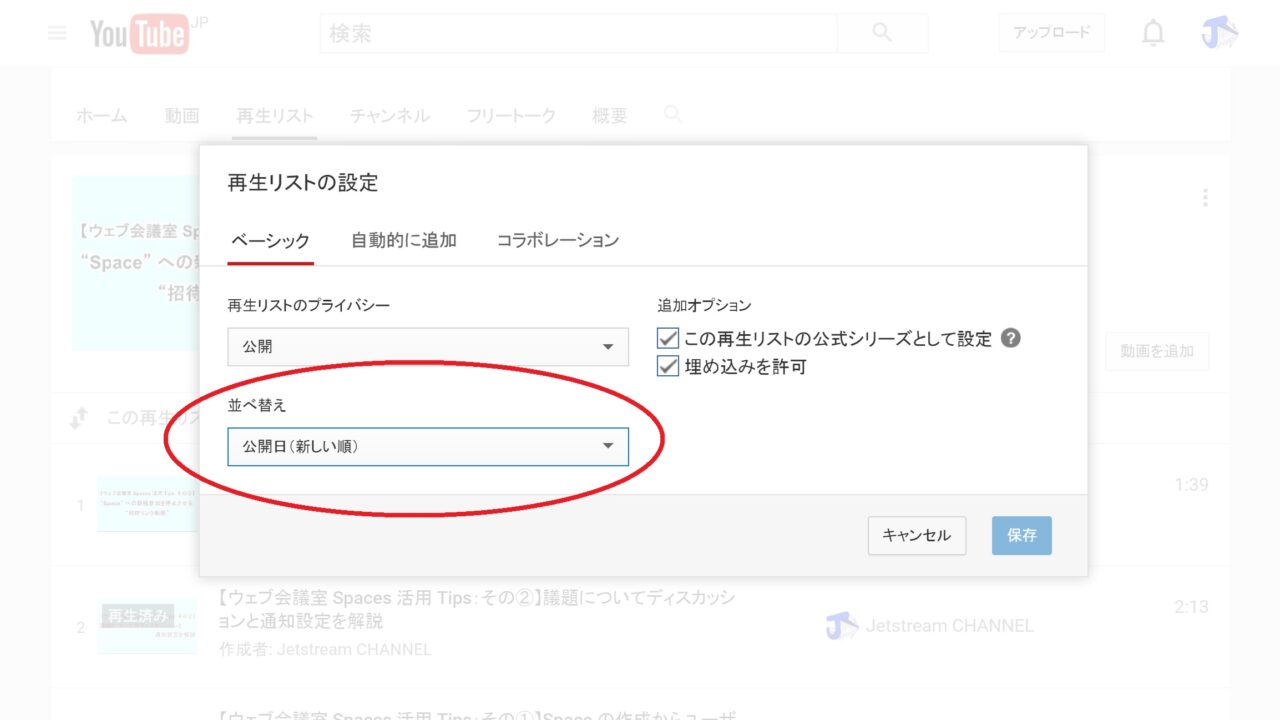Image resolution: width=1280 pixels, height=720 pixels.
Task: Click the help icon beside official series
Action: coord(1011,338)
